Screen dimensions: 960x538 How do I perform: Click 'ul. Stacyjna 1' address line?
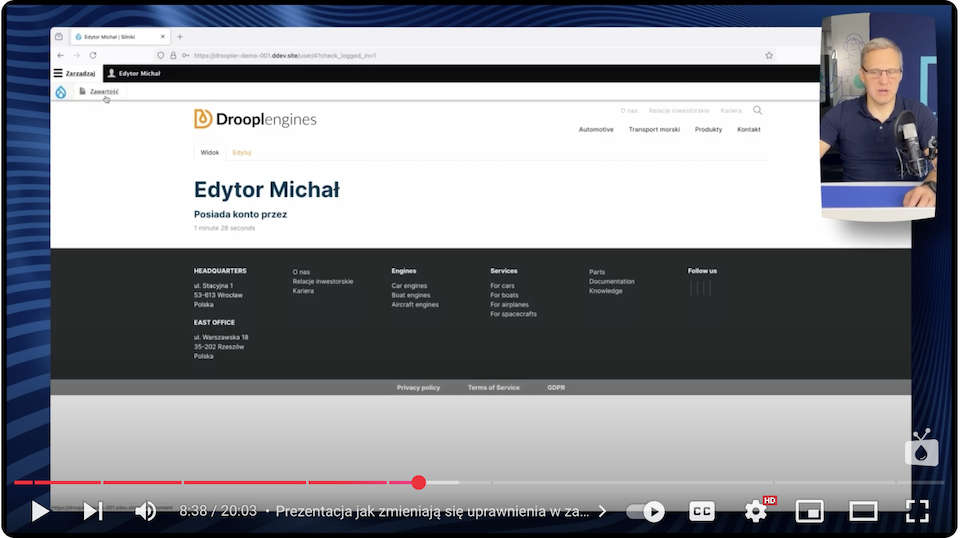[x=213, y=286]
